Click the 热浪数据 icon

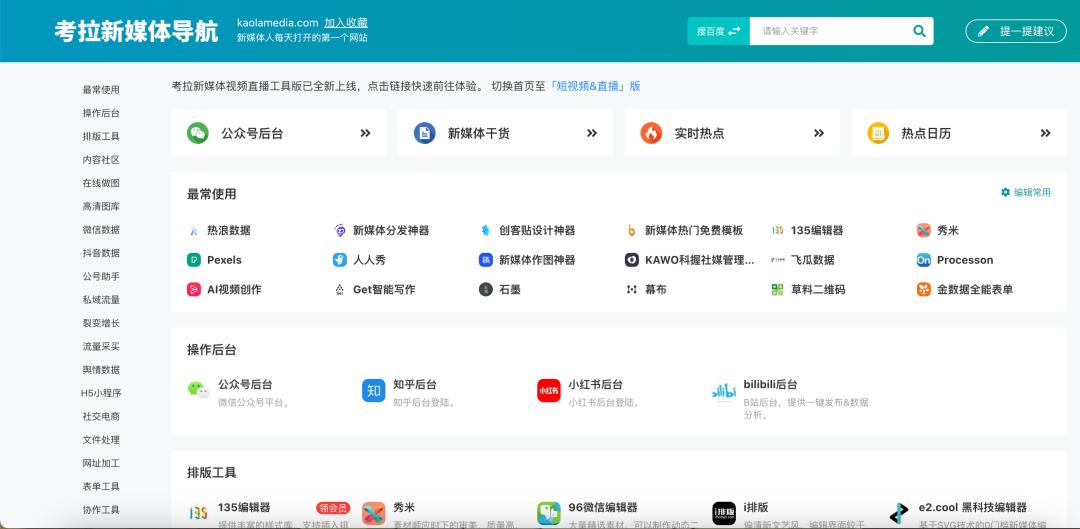tap(194, 231)
